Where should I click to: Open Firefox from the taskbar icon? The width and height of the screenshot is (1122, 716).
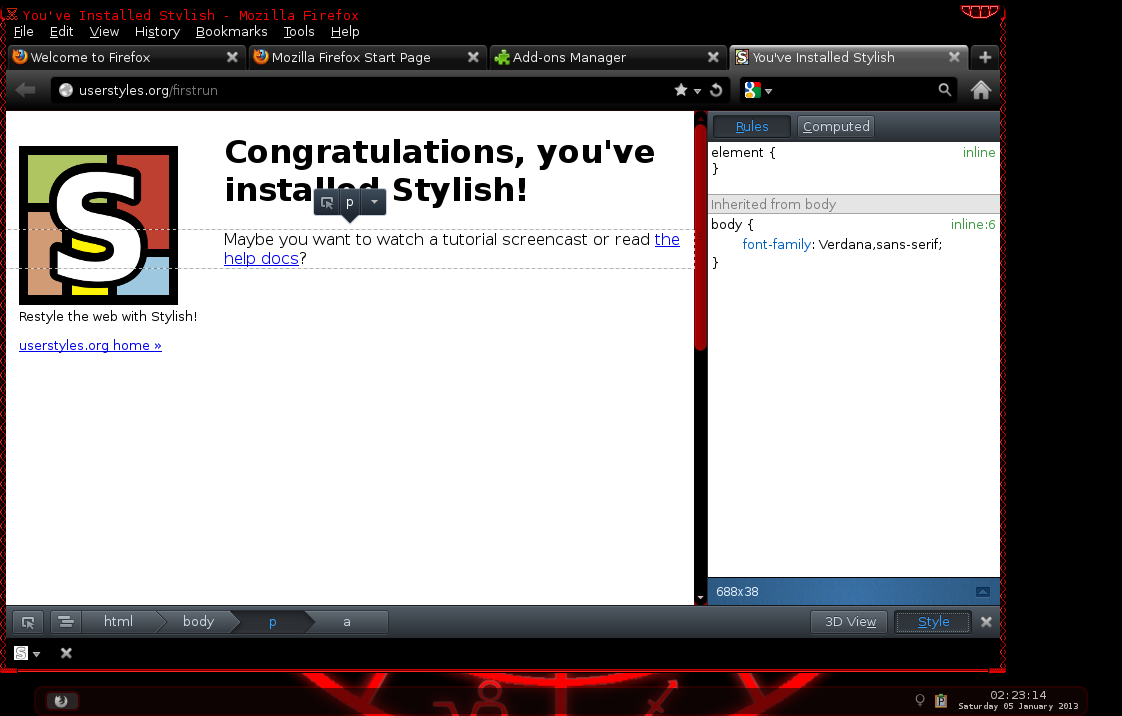[x=62, y=700]
